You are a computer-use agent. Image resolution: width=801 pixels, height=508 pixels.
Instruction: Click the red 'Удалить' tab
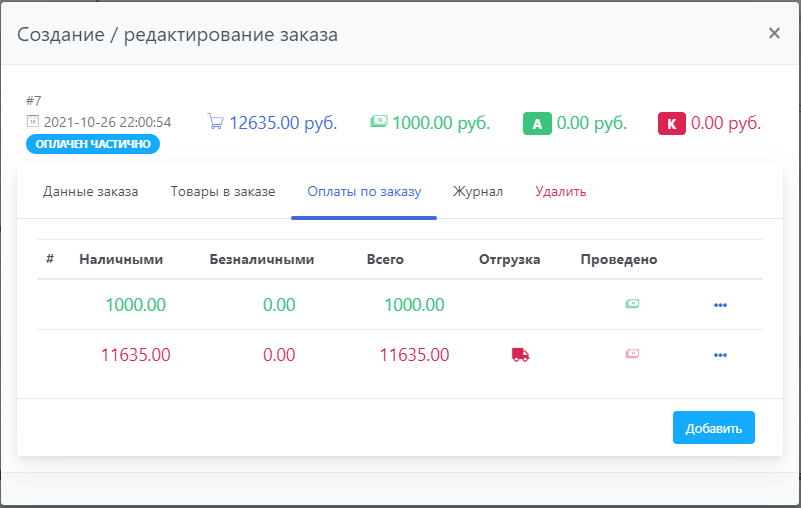560,191
